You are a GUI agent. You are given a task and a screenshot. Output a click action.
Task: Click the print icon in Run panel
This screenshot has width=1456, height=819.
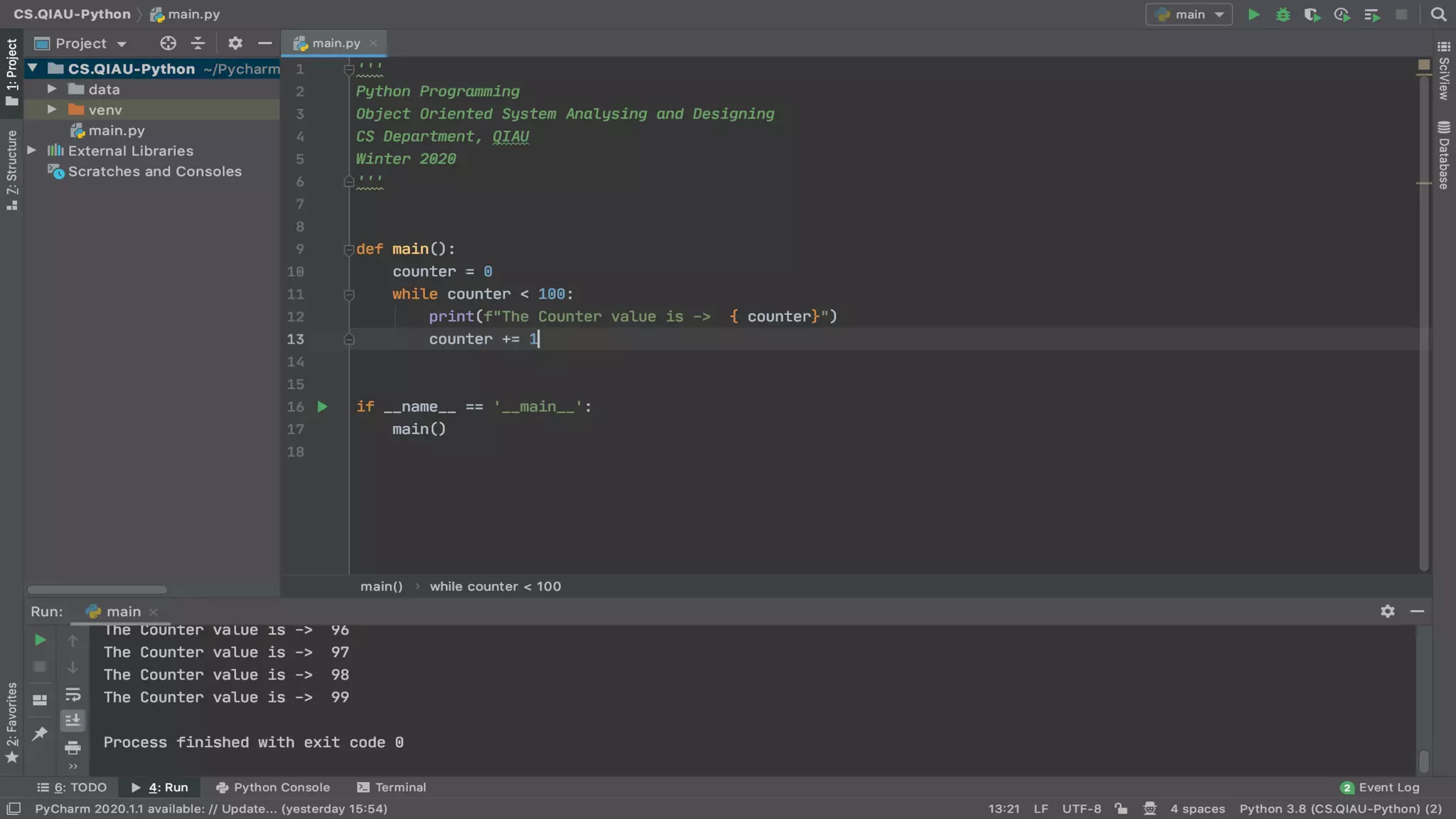point(73,747)
